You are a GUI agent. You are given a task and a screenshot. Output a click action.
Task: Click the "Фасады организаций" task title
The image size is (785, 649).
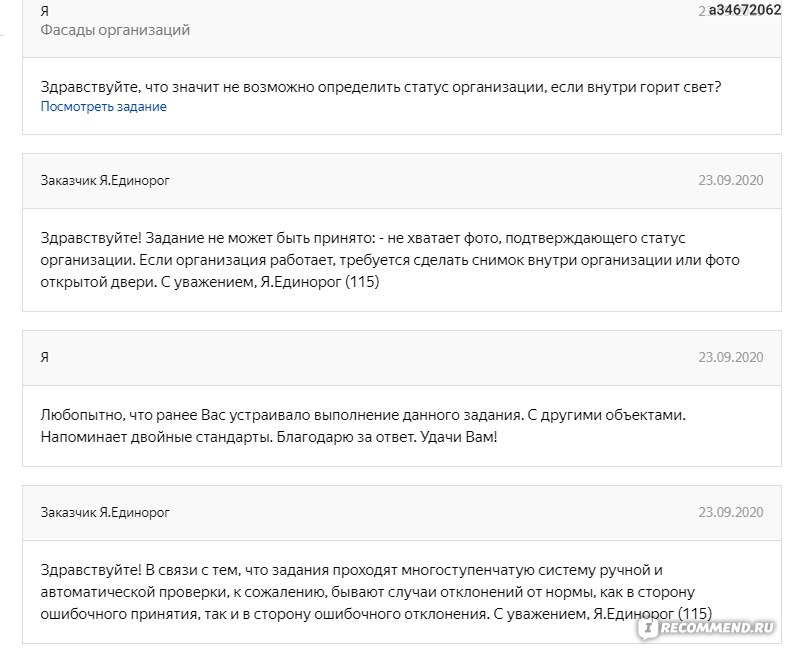(115, 30)
